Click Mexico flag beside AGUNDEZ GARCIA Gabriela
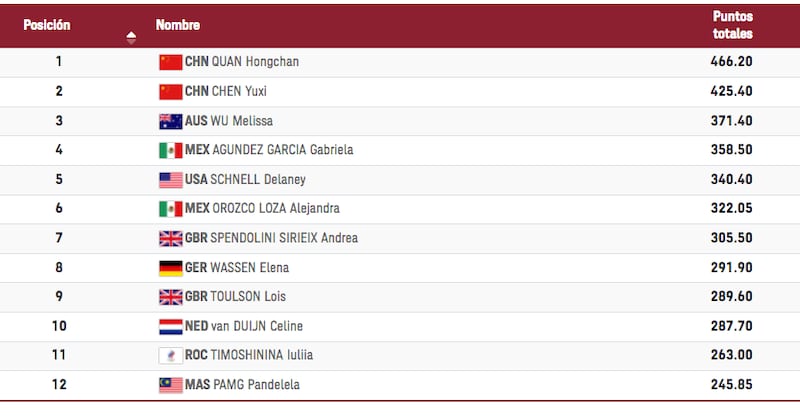The height and width of the screenshot is (420, 800). 170,151
